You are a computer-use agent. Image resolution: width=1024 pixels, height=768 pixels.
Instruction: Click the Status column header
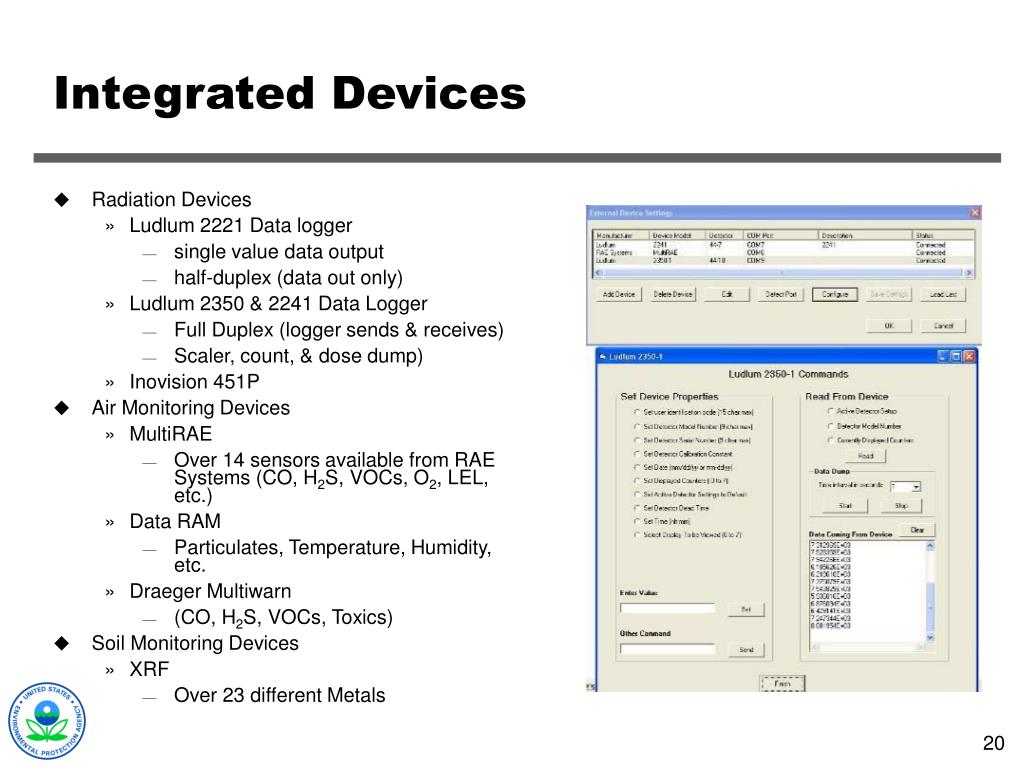click(943, 235)
